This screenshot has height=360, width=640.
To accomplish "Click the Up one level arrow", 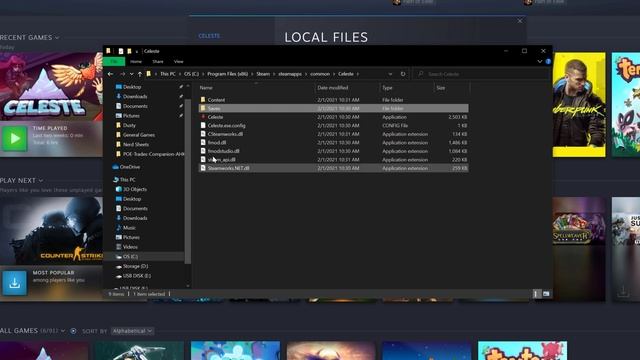I will point(140,74).
